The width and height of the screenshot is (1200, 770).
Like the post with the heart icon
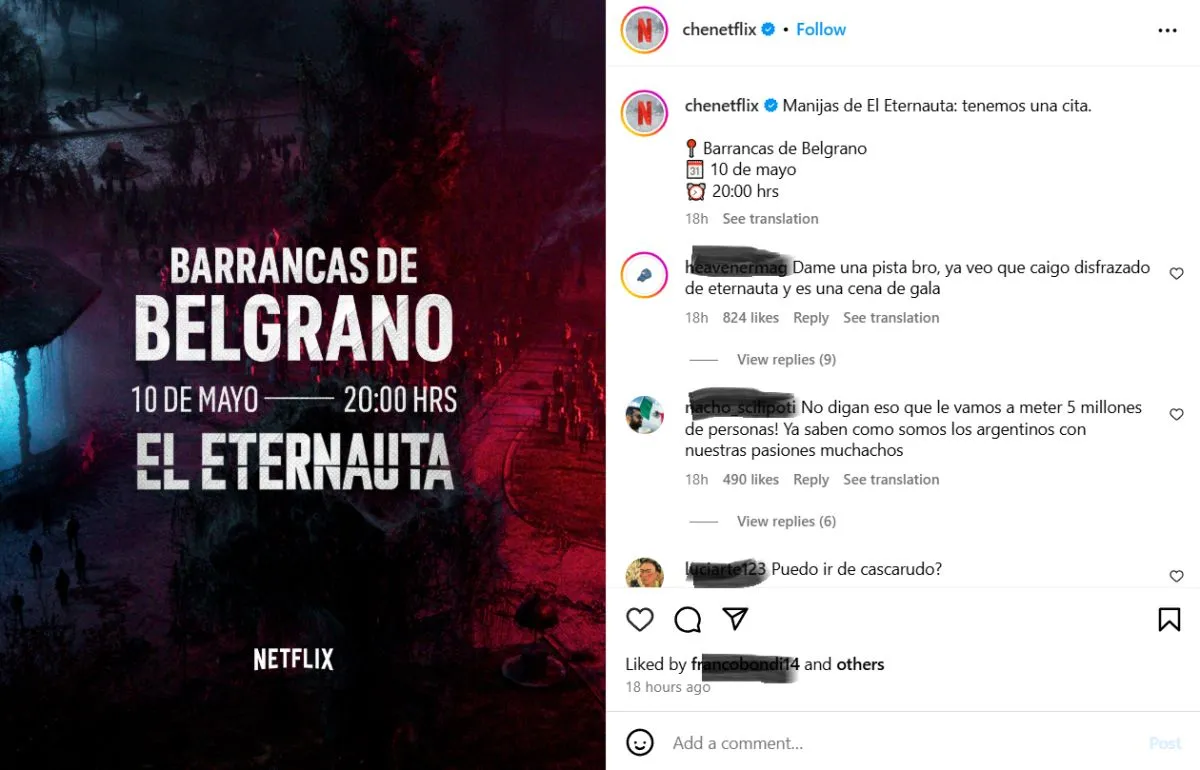(640, 619)
